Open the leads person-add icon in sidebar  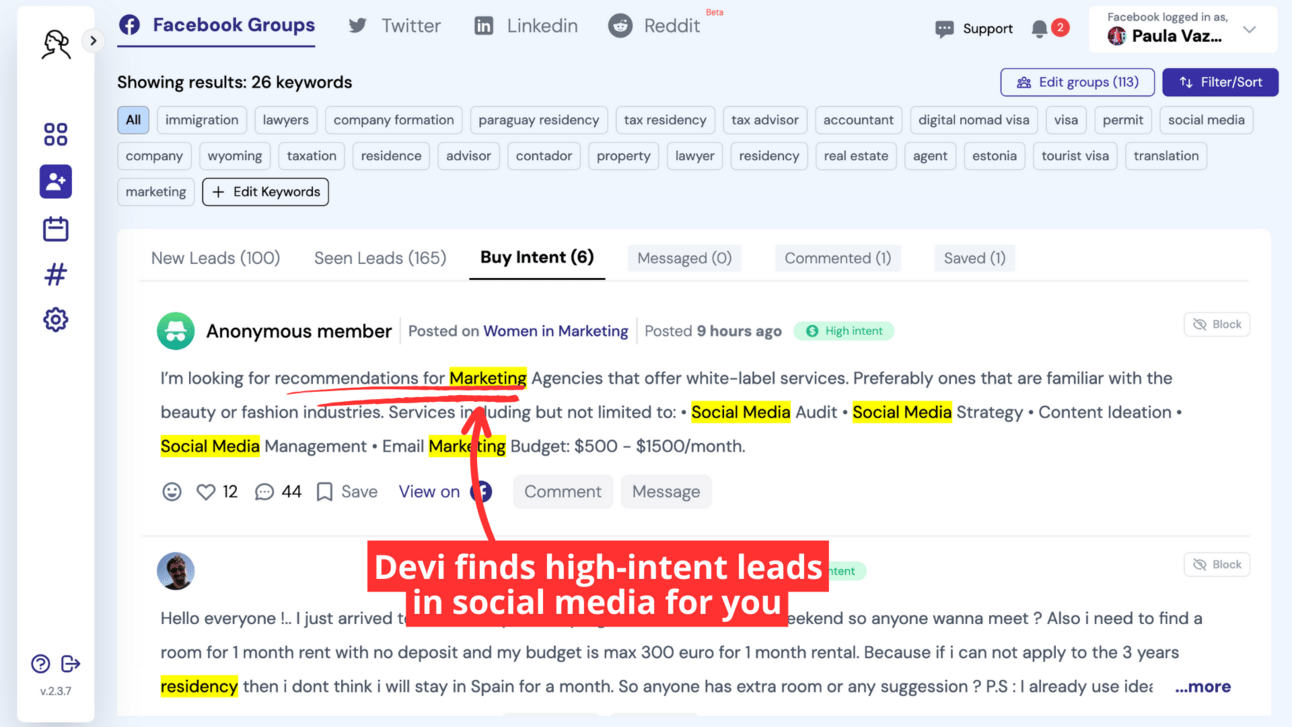(56, 181)
